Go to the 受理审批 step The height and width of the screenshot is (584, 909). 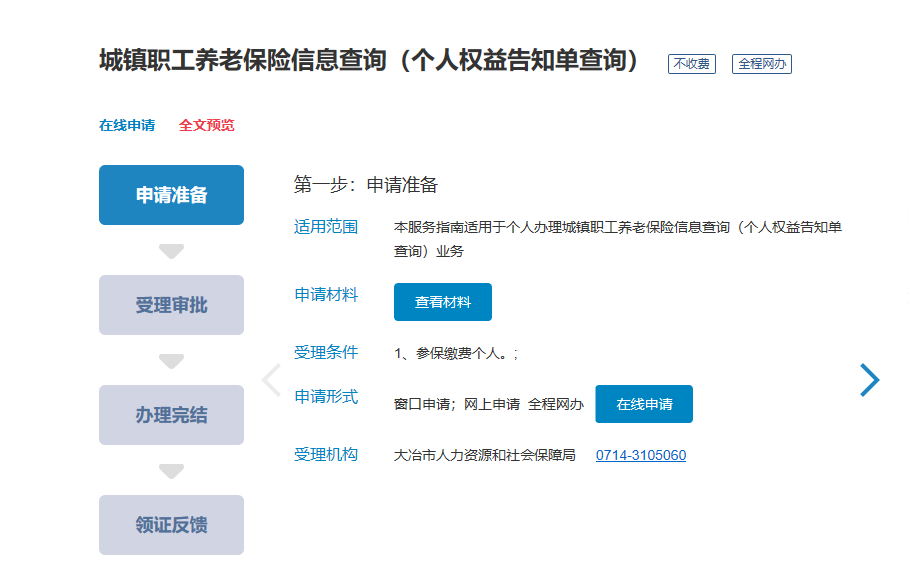point(171,305)
